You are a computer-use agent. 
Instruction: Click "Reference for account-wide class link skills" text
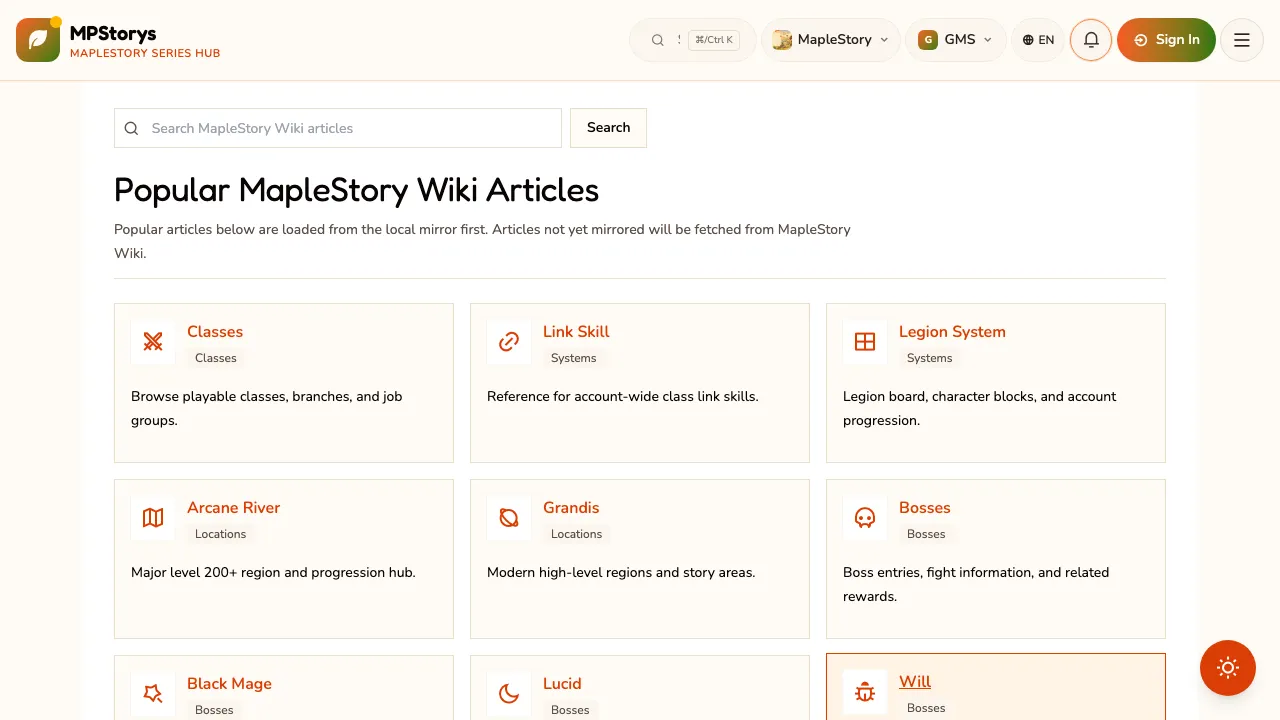pos(623,396)
